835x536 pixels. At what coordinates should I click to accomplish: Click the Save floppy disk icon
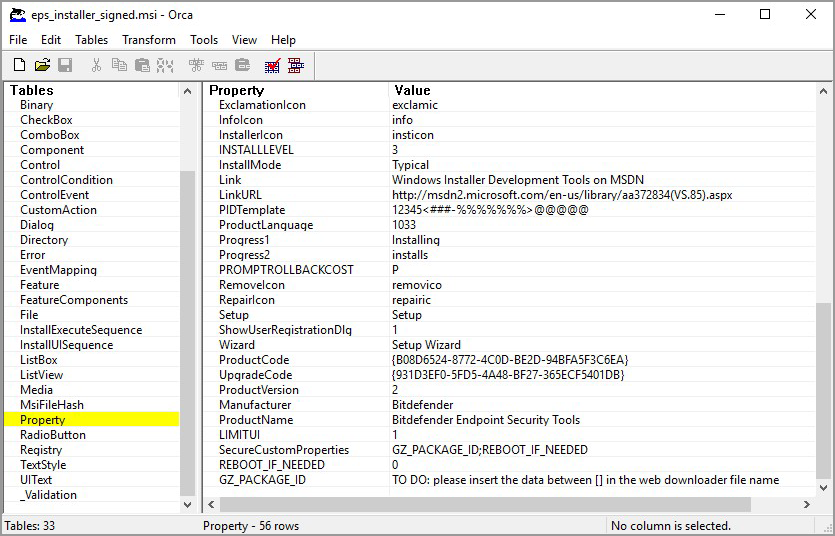[x=65, y=65]
